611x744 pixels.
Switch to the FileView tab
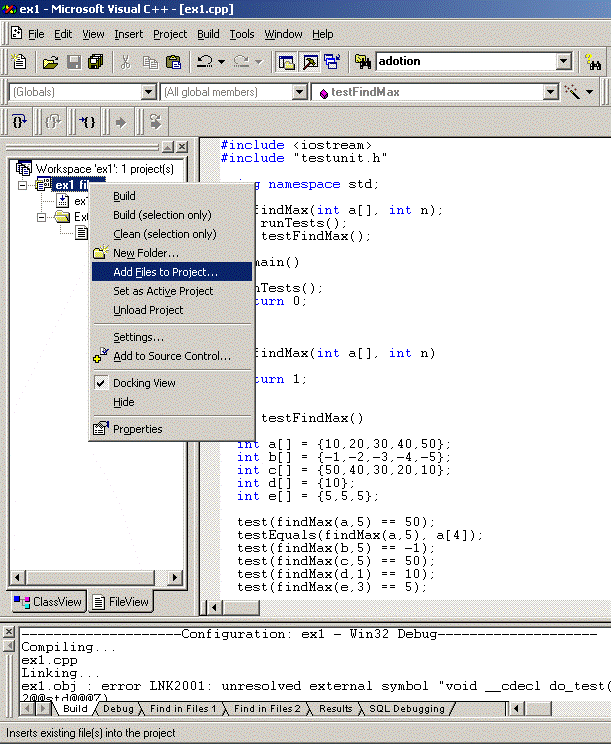[120, 602]
